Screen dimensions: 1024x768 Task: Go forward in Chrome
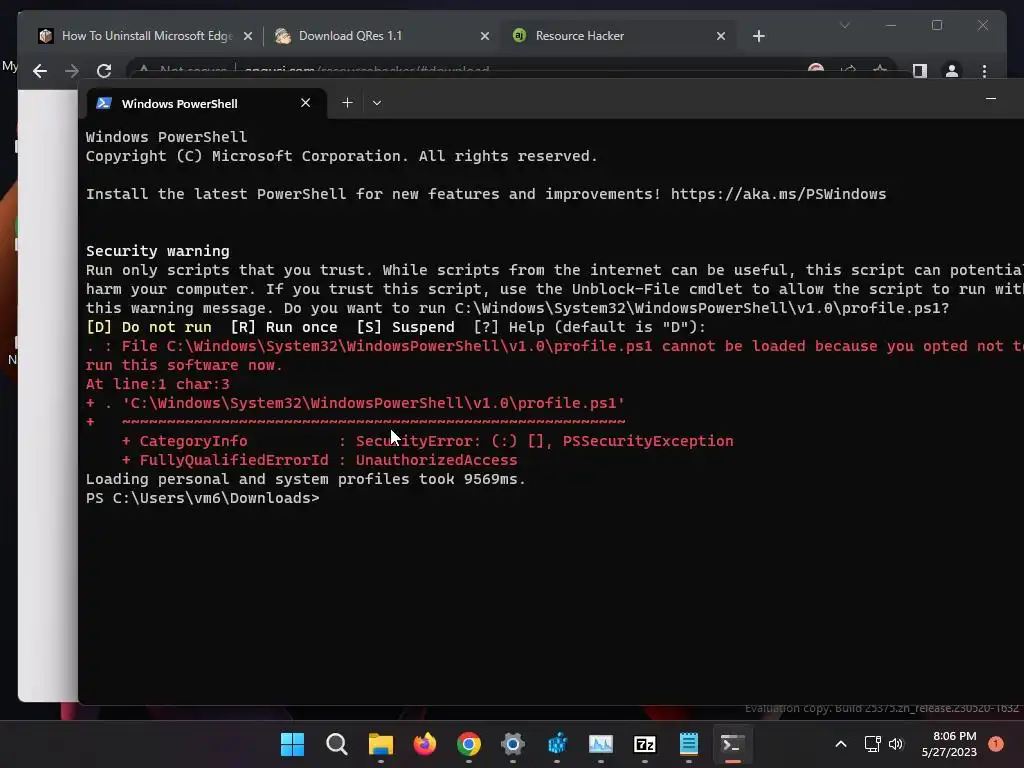tap(72, 71)
